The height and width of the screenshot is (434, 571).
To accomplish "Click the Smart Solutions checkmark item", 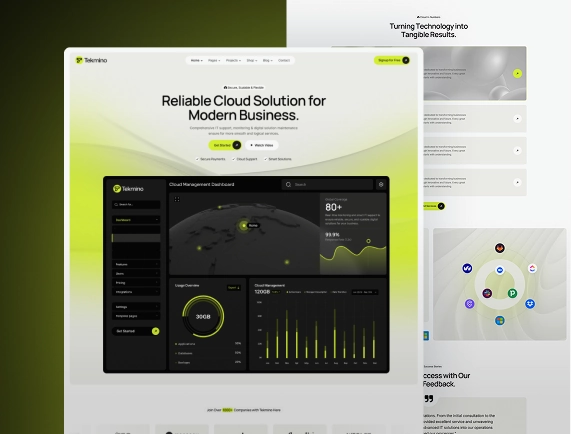I will tap(278, 159).
